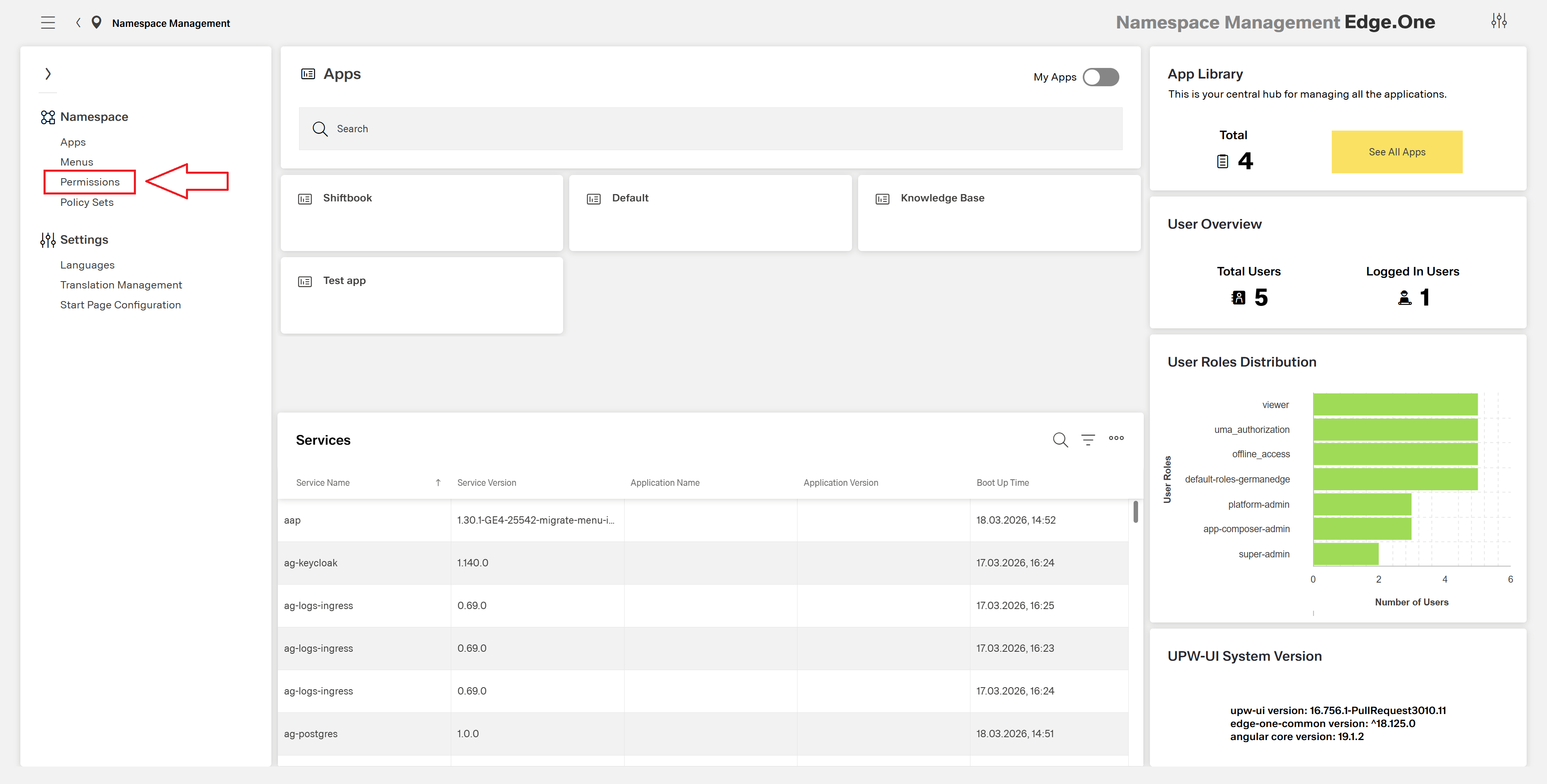
Task: Collapse the sidebar with the chevron
Action: coord(48,73)
